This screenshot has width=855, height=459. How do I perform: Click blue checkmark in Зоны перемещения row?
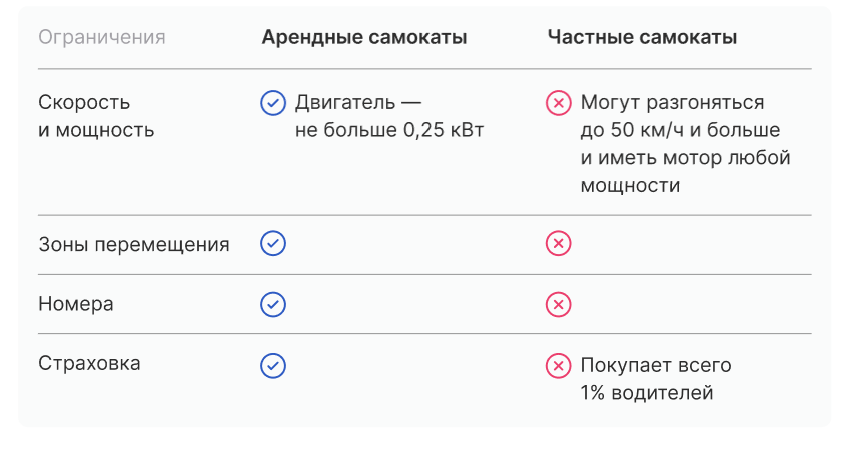click(x=273, y=244)
